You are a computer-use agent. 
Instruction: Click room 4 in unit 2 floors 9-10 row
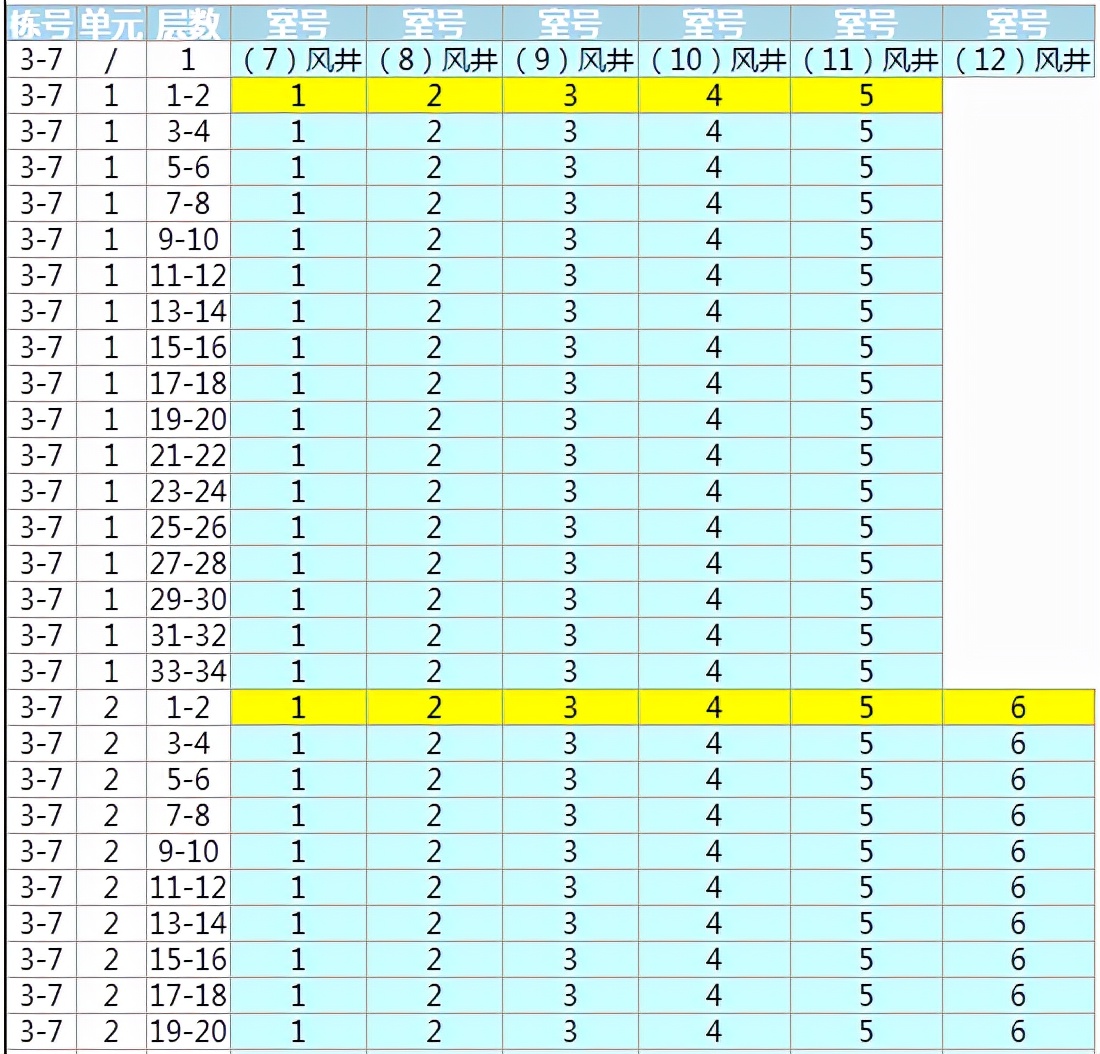pos(714,851)
